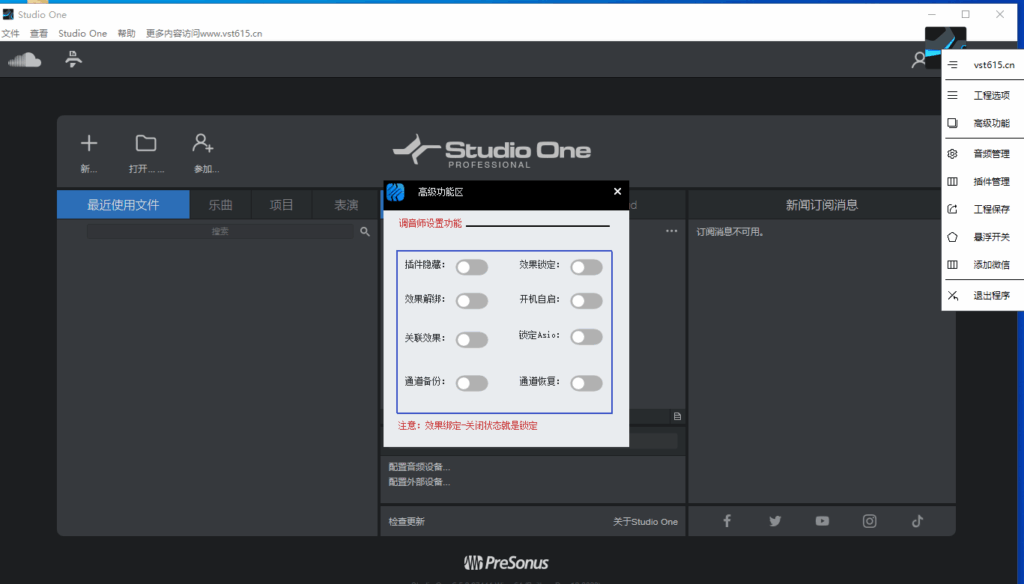The width and height of the screenshot is (1024, 584).
Task: Open the SoundCloud icon in the top bar
Action: tap(25, 59)
